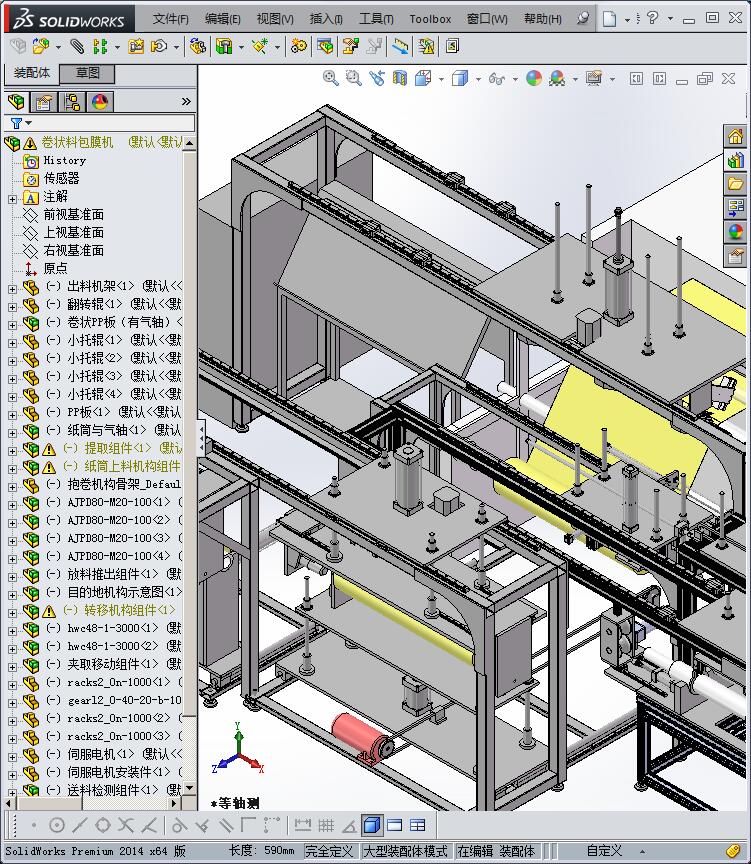Select the 传感器 sensors folder
Viewport: 751px width, 864px height.
61,179
